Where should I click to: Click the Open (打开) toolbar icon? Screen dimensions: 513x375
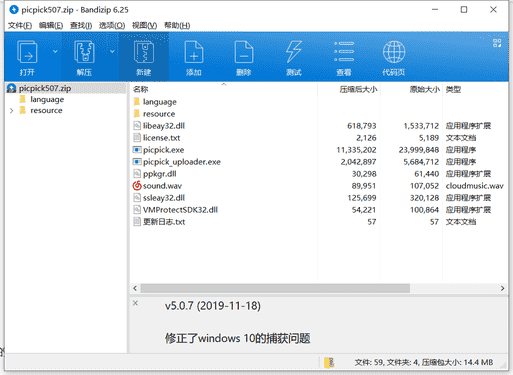coord(27,57)
